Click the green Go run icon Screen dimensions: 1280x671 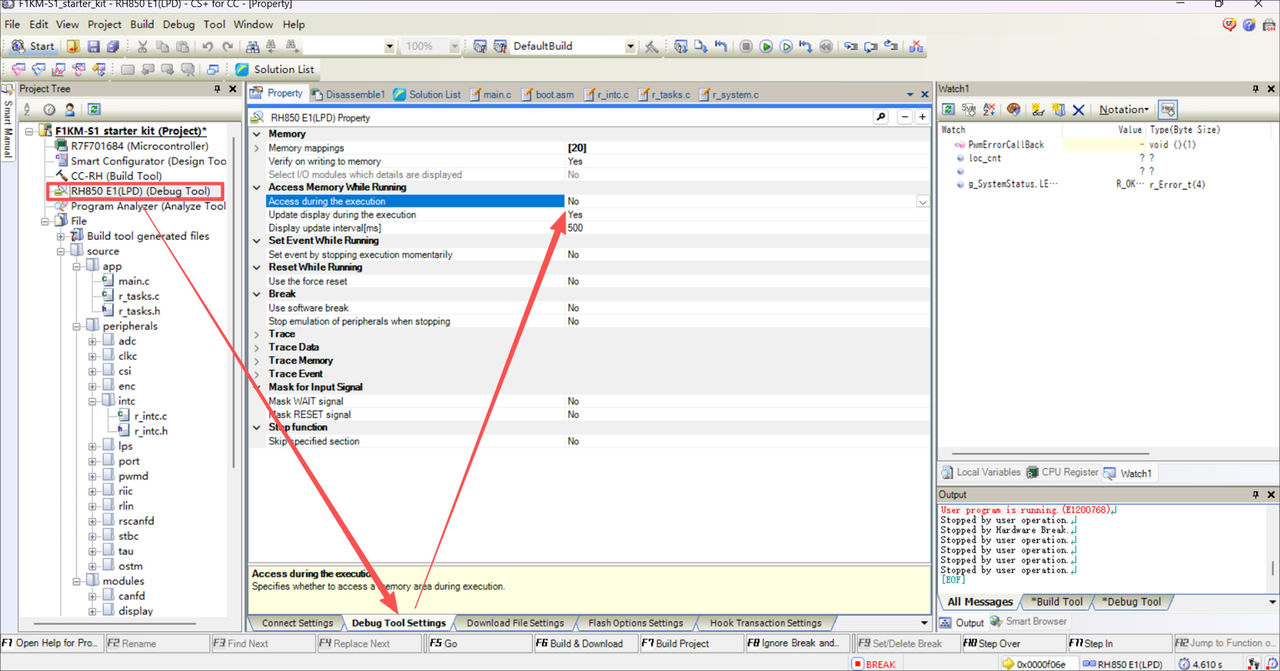pos(766,46)
